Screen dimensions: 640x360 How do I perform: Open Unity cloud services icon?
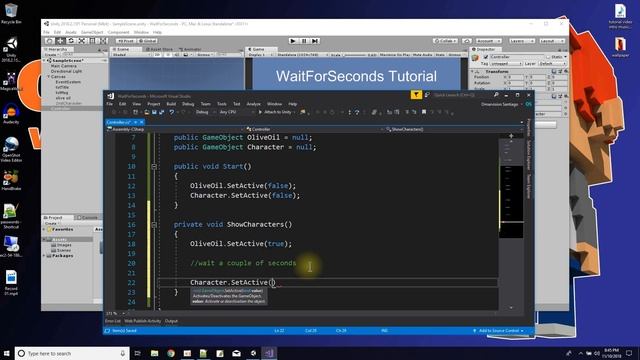467,41
